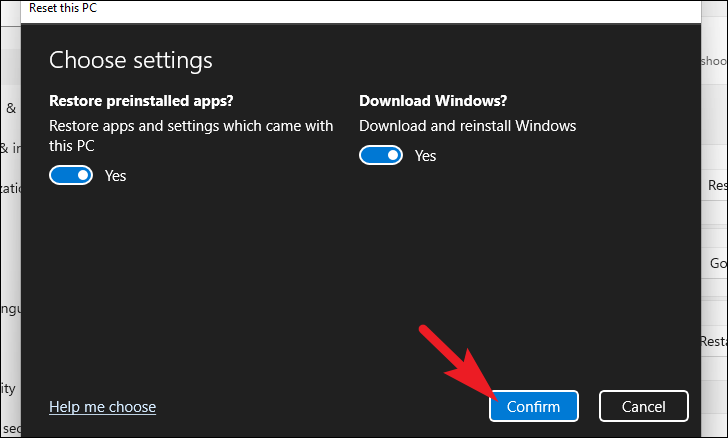Click the Reset this PC window title
This screenshot has height=438, width=728.
pyautogui.click(x=63, y=8)
